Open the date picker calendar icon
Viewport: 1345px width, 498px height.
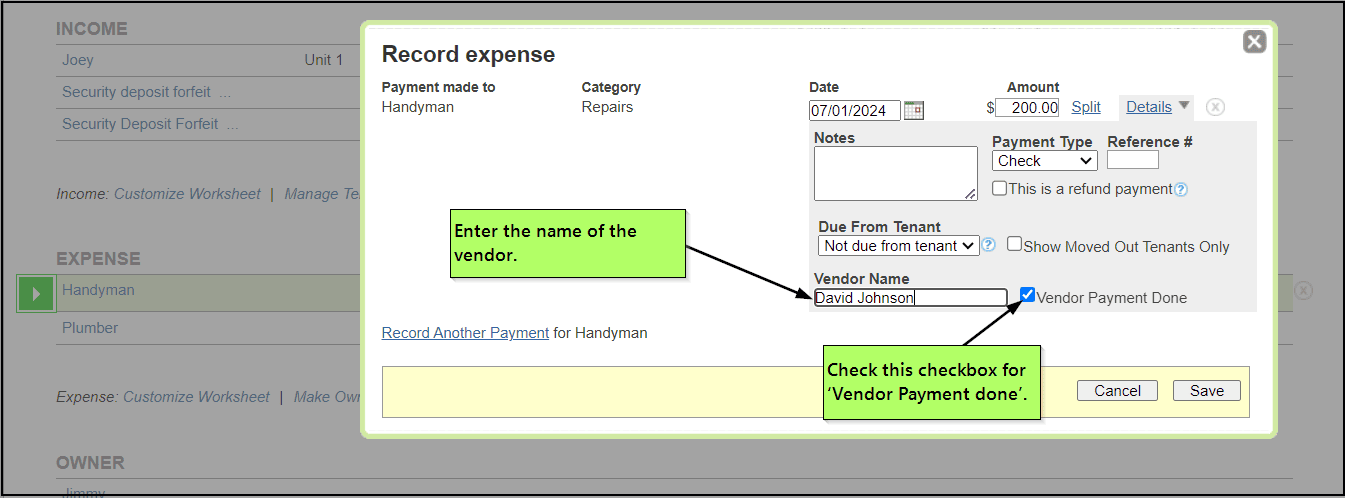913,110
